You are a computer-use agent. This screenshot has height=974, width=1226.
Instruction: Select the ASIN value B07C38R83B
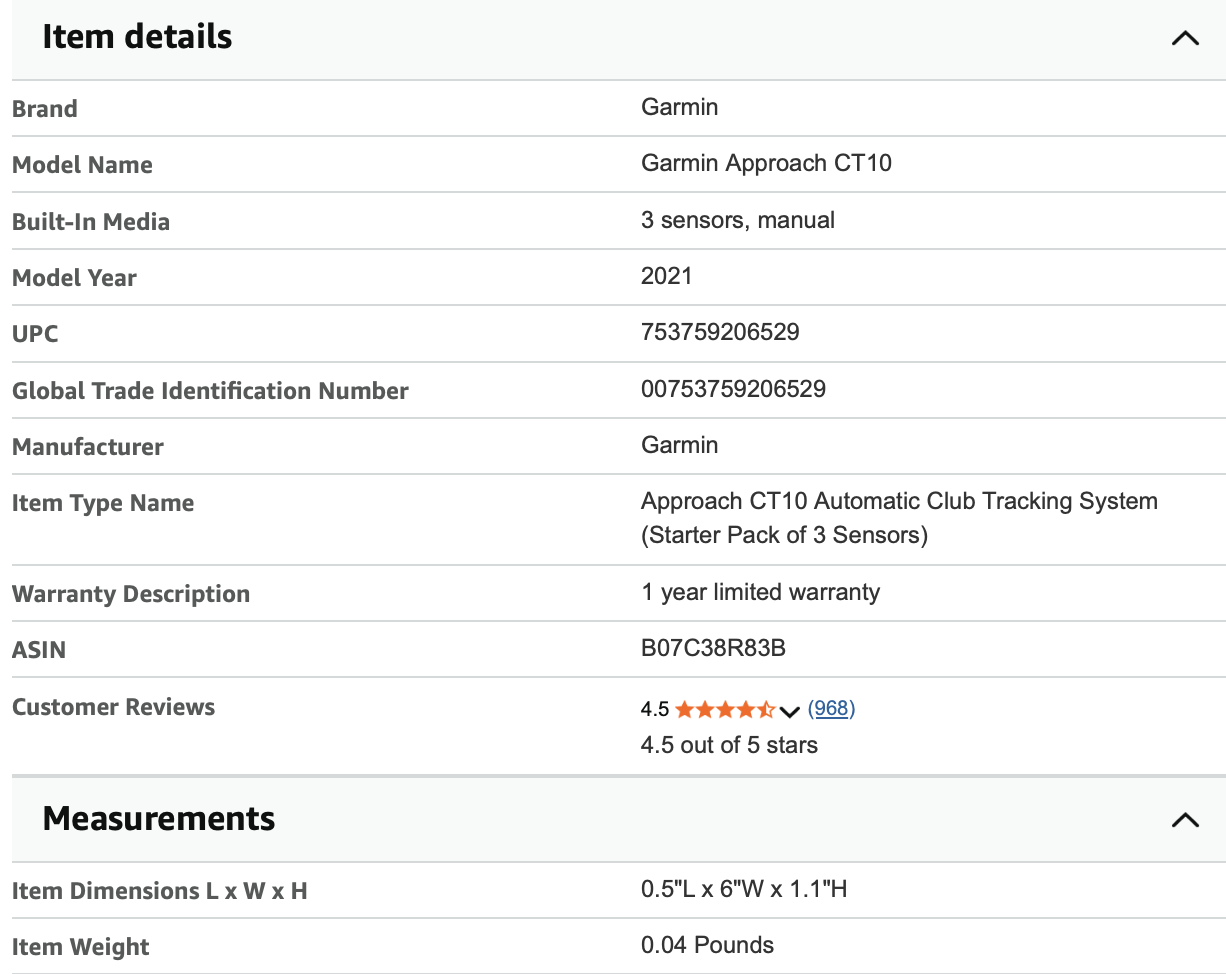point(713,648)
